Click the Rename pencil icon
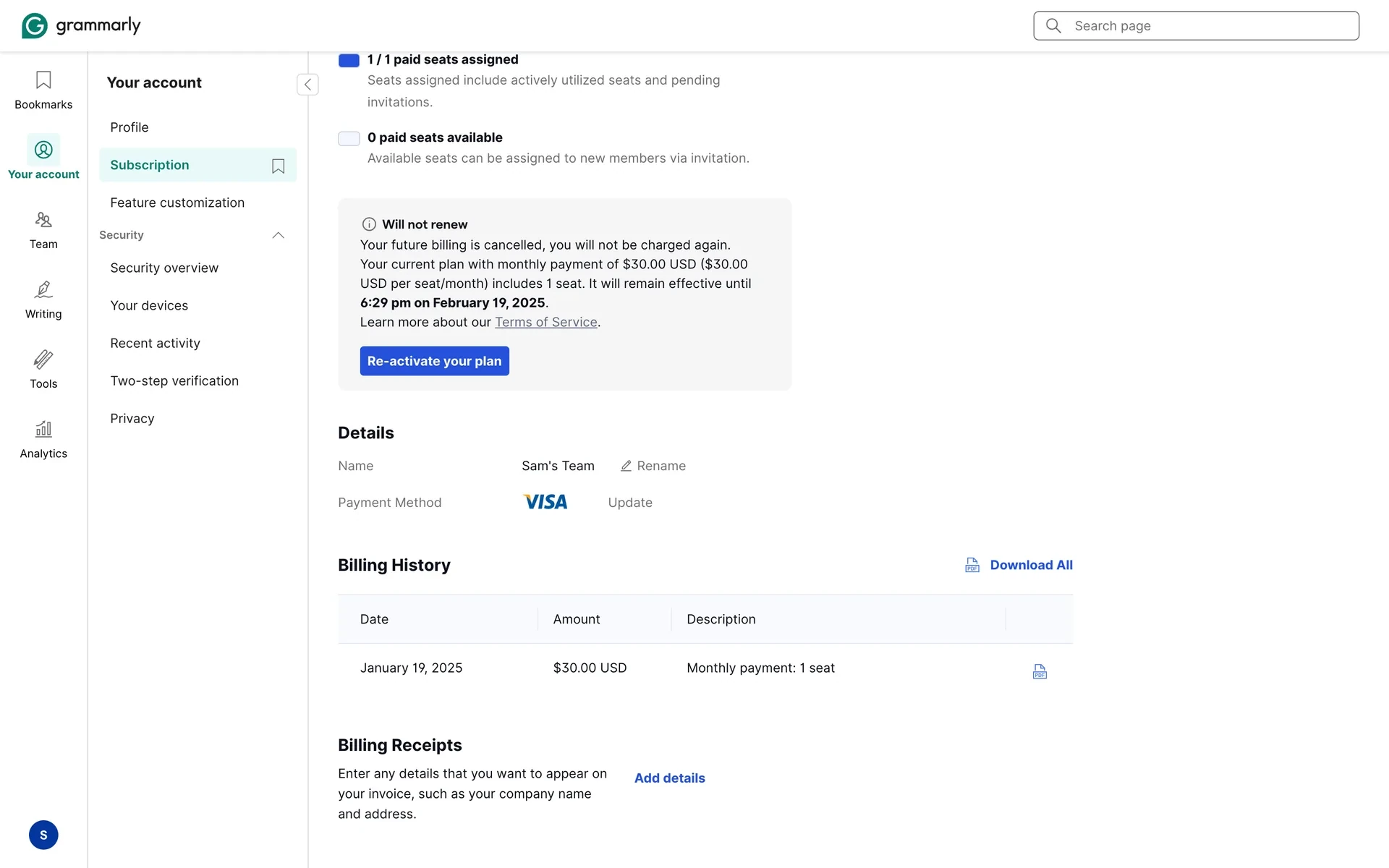The width and height of the screenshot is (1389, 868). (626, 466)
